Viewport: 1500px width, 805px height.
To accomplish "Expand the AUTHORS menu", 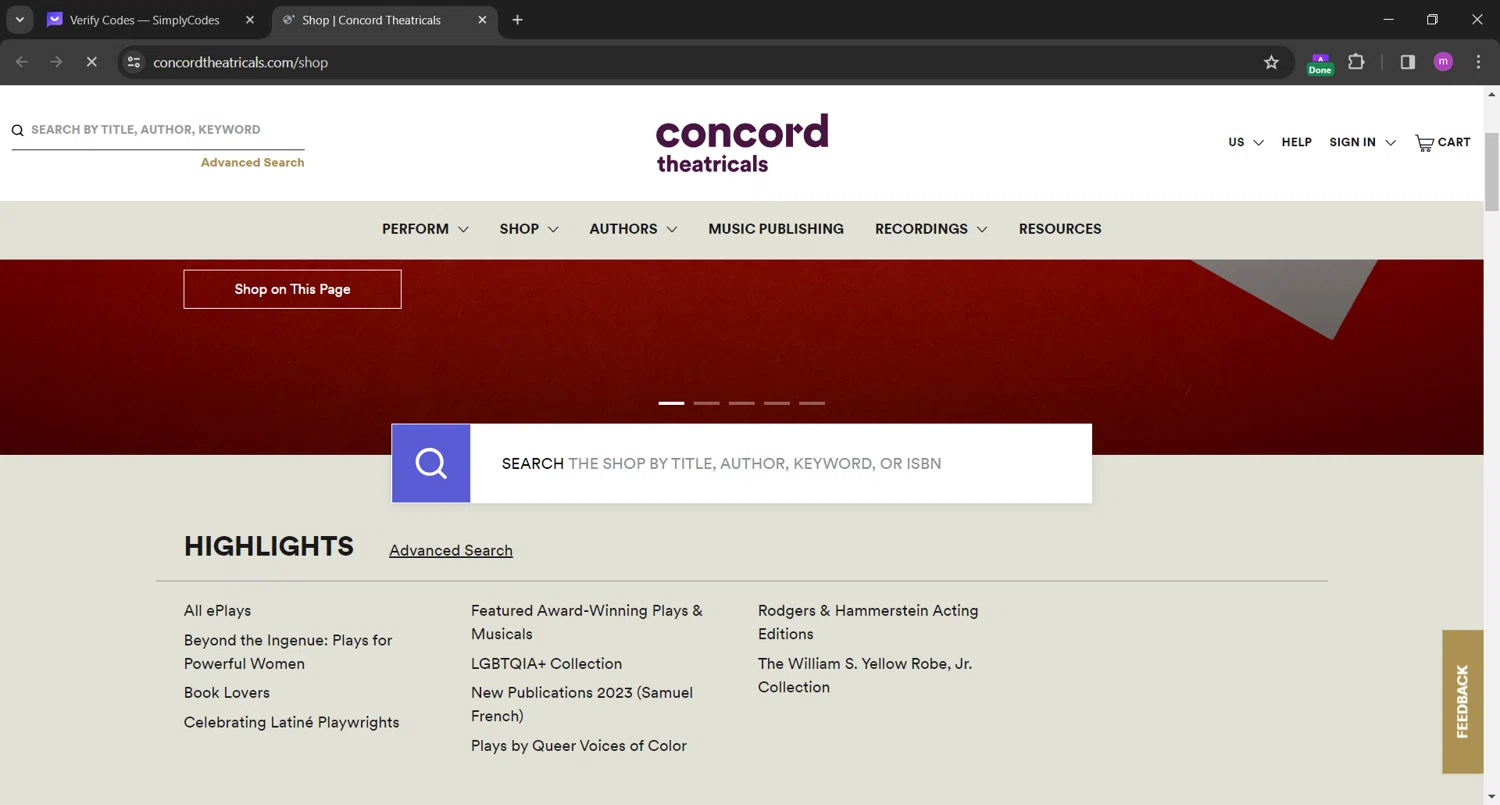I will pyautogui.click(x=633, y=229).
